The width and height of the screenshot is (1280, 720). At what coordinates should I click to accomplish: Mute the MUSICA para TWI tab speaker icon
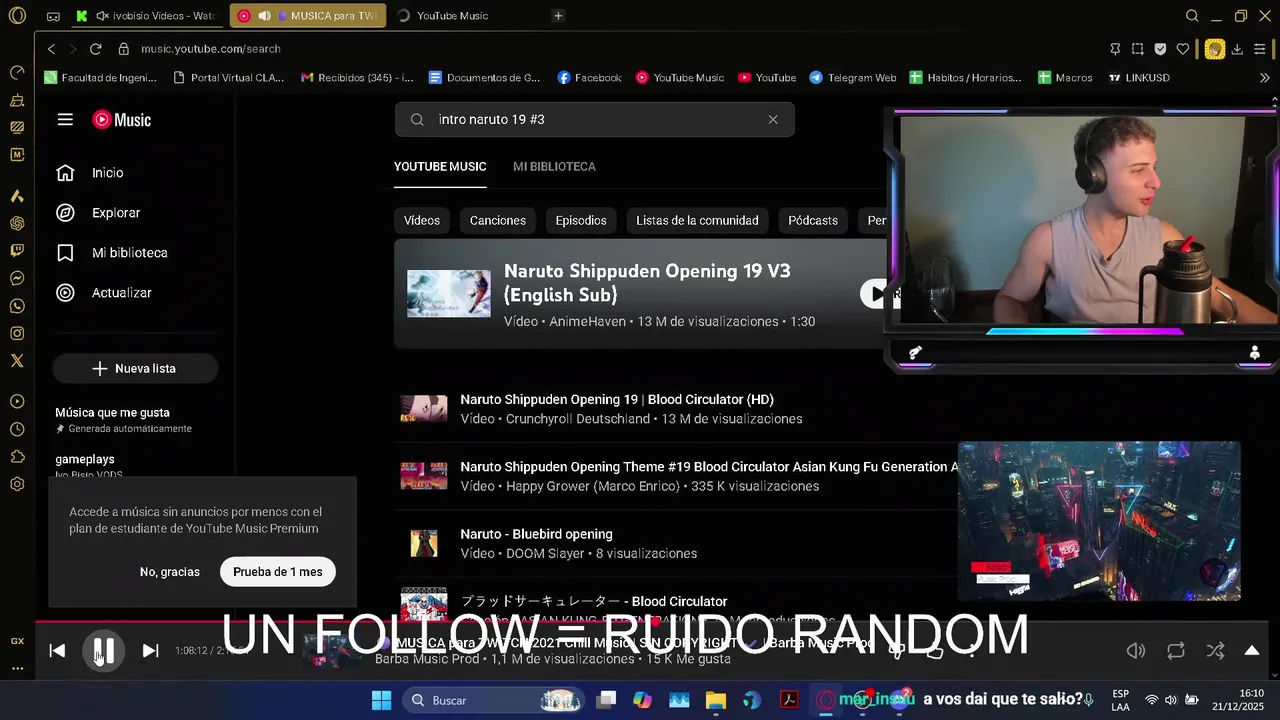pos(264,16)
